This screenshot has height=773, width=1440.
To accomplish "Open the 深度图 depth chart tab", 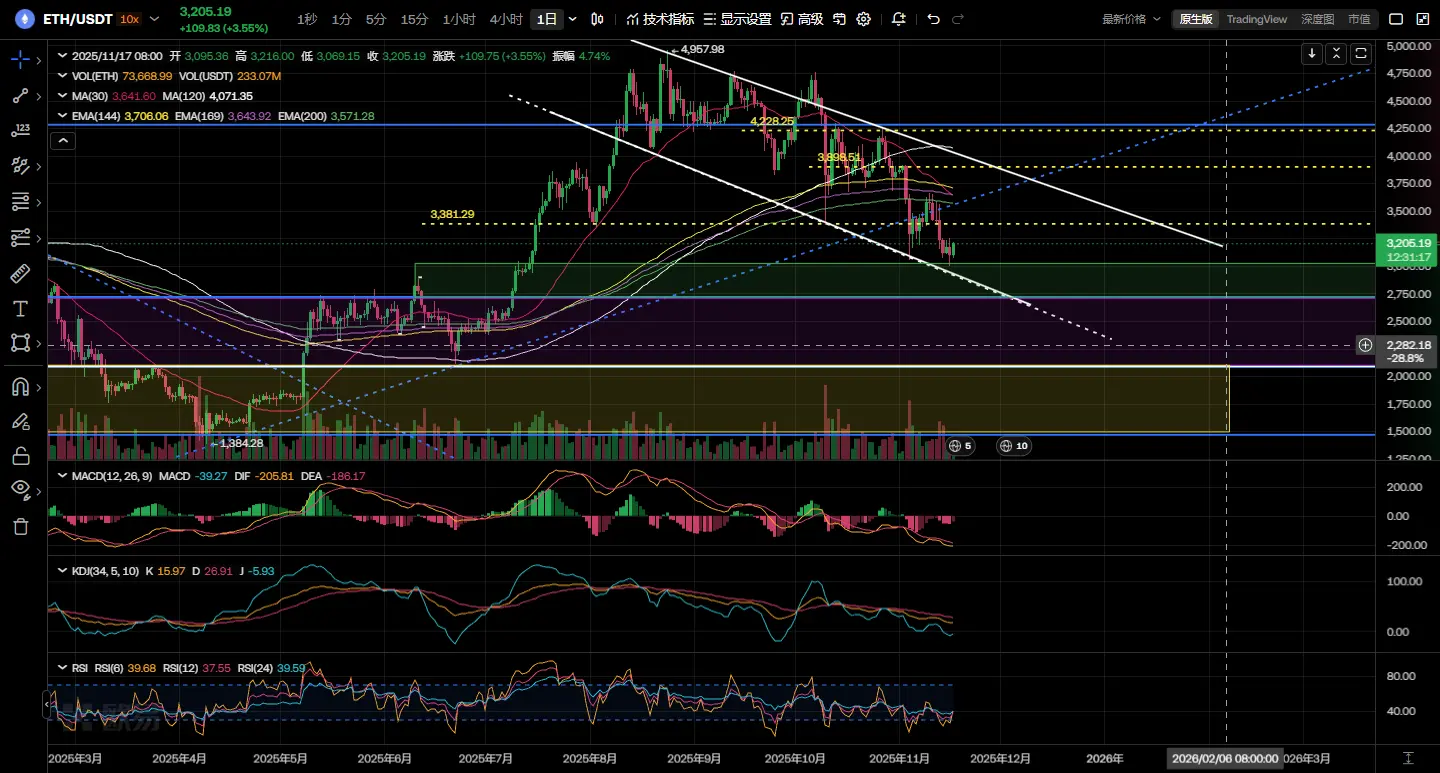I will [x=1318, y=19].
